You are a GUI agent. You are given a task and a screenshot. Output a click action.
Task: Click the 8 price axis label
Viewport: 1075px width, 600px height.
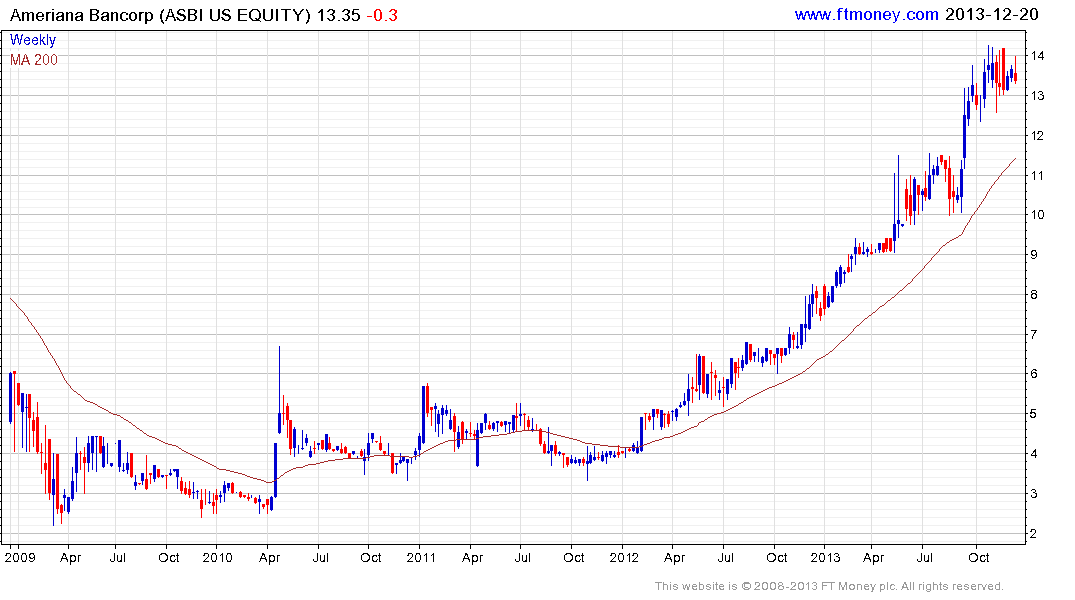[1034, 295]
